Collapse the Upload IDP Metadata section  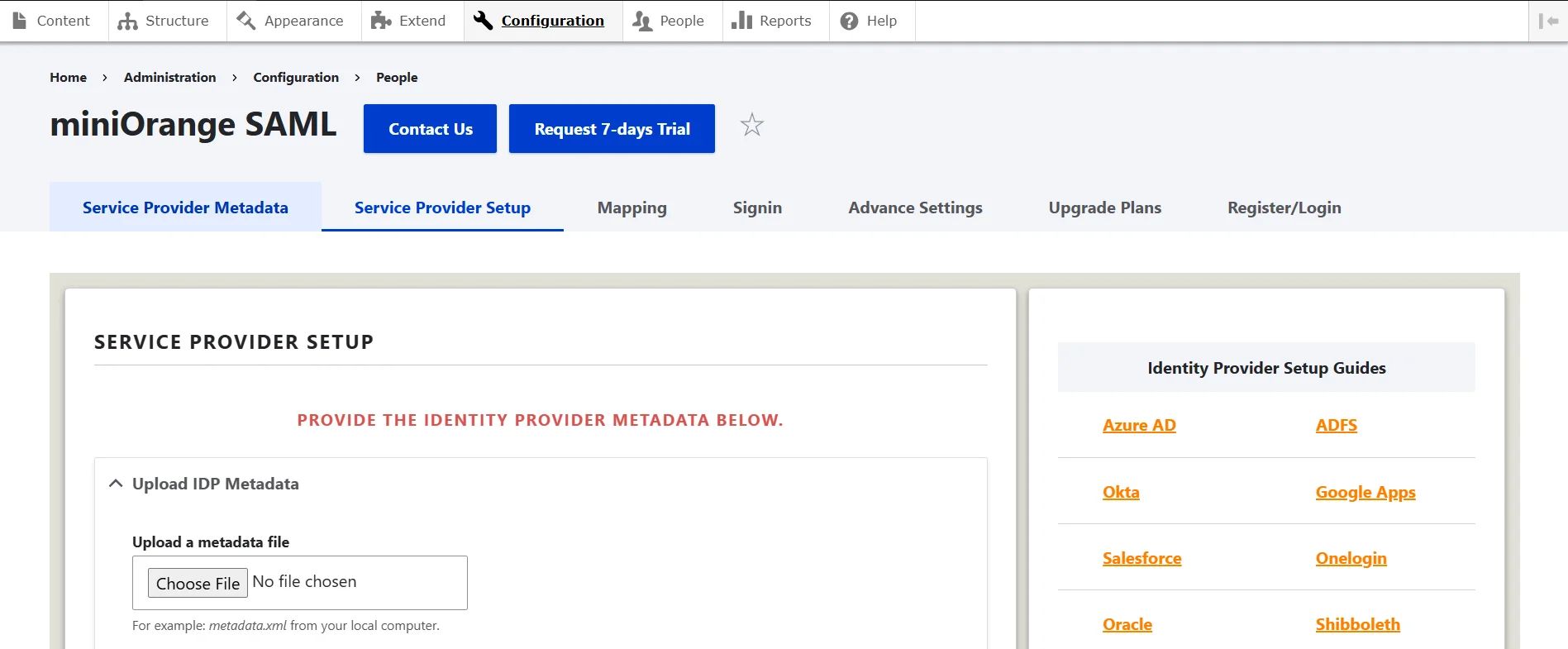click(116, 484)
